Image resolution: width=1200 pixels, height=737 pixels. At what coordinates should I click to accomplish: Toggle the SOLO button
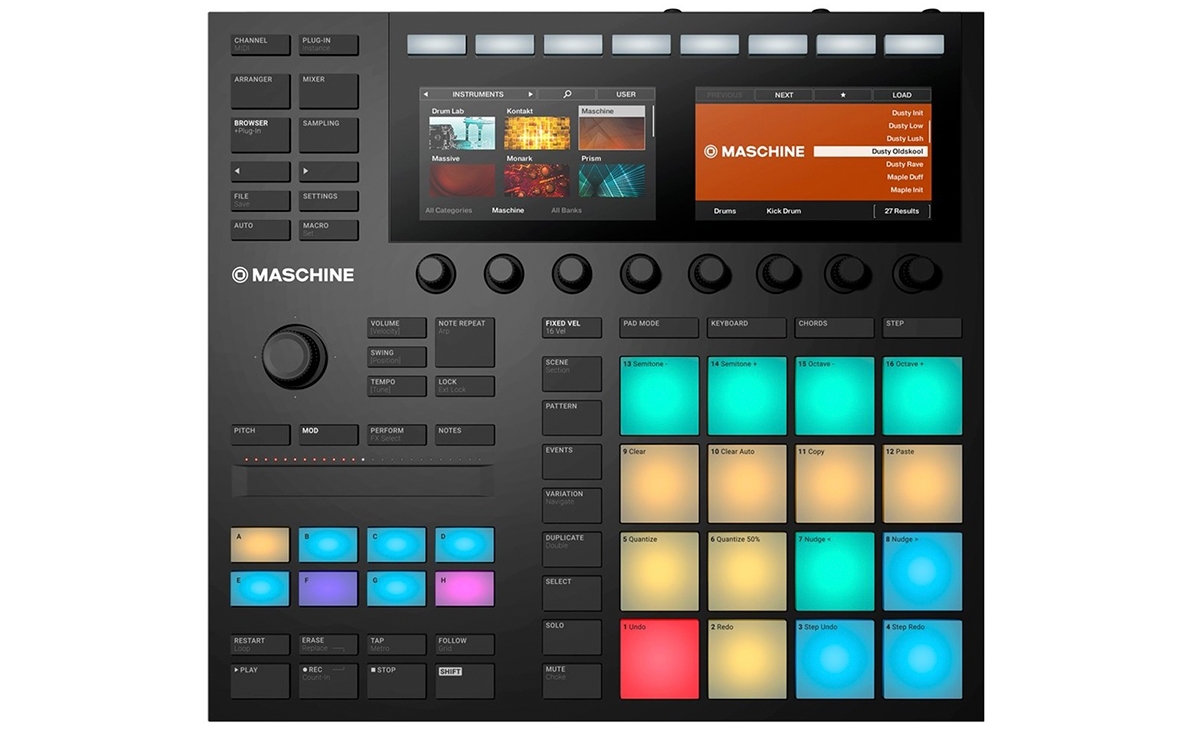572,636
